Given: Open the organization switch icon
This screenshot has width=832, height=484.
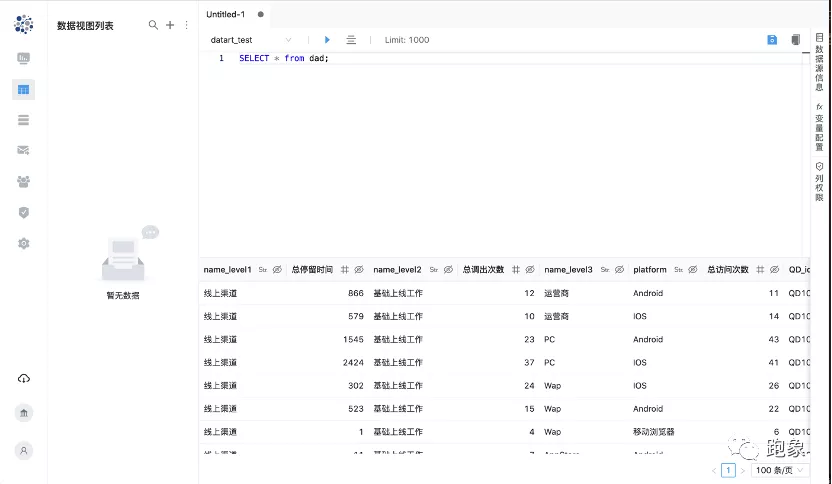Looking at the screenshot, I should pyautogui.click(x=23, y=413).
